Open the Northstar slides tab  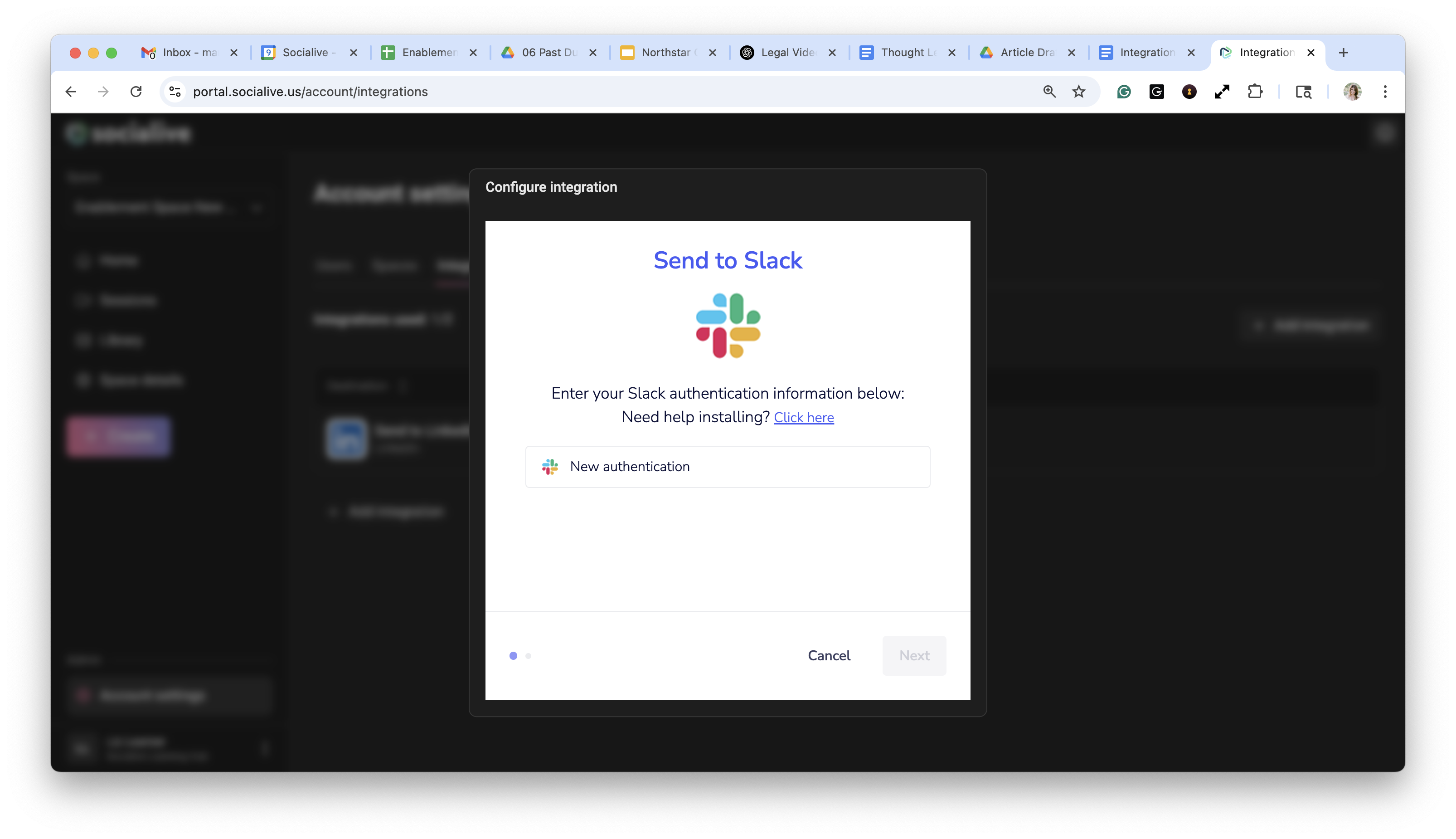pos(661,53)
